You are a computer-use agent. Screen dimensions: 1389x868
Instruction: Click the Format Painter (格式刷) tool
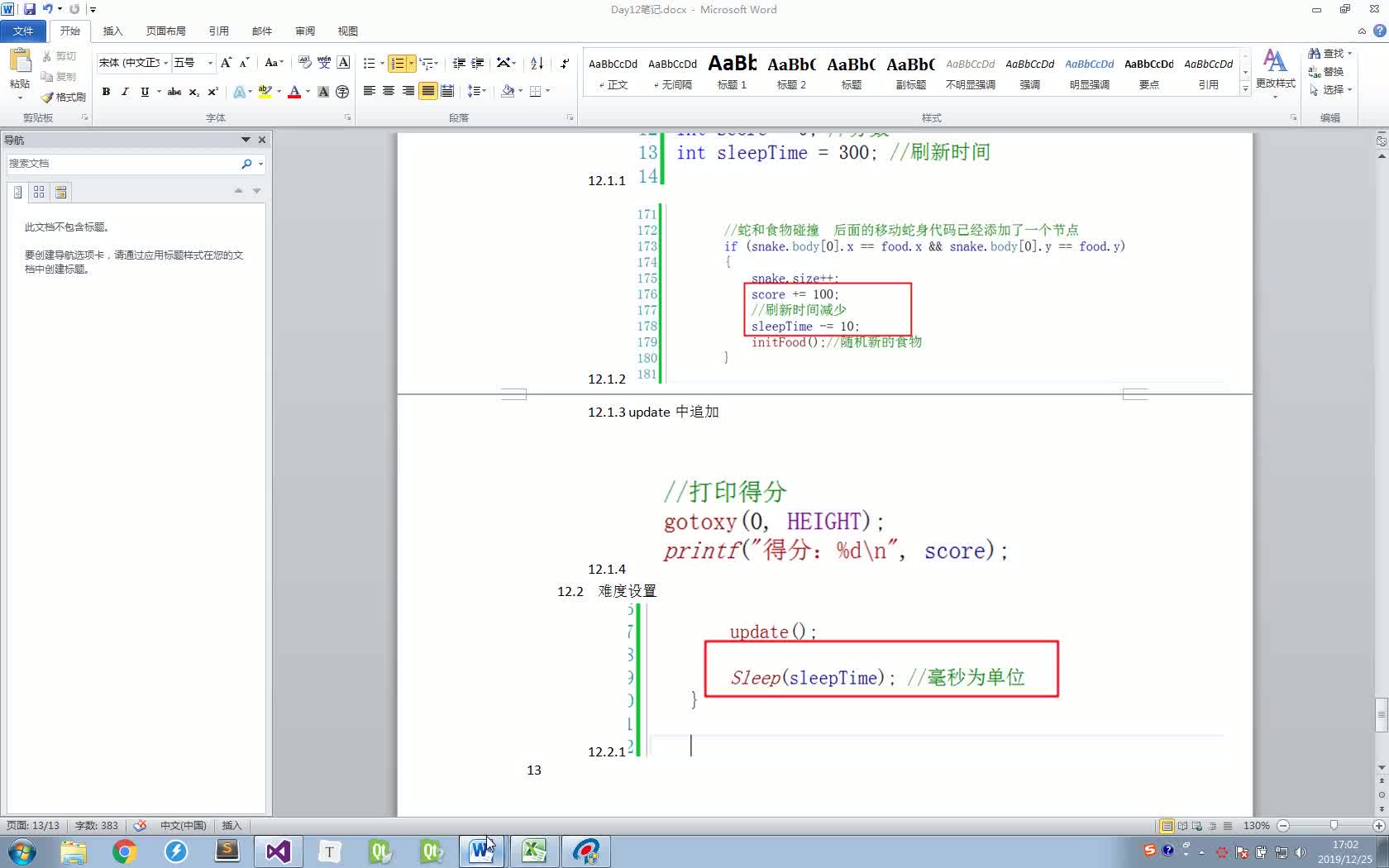click(x=64, y=97)
